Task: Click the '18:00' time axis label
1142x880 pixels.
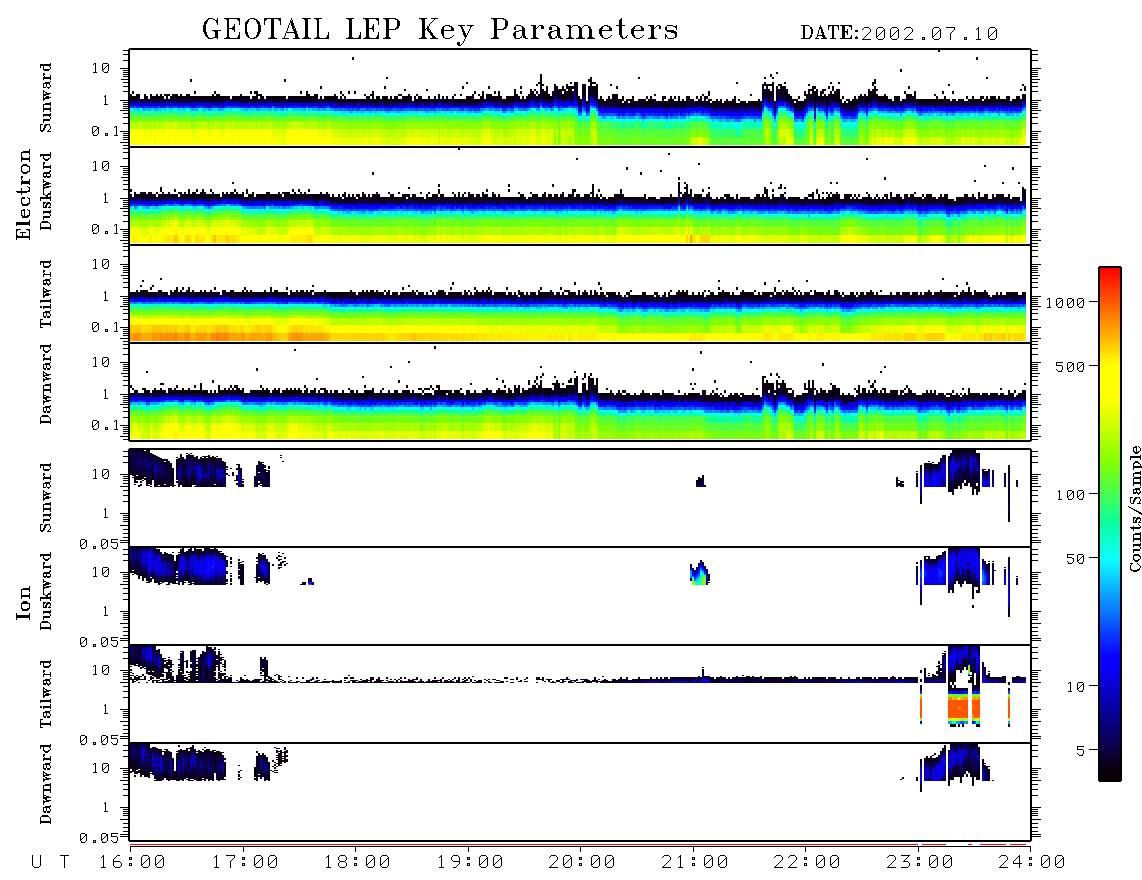Action: coord(356,863)
